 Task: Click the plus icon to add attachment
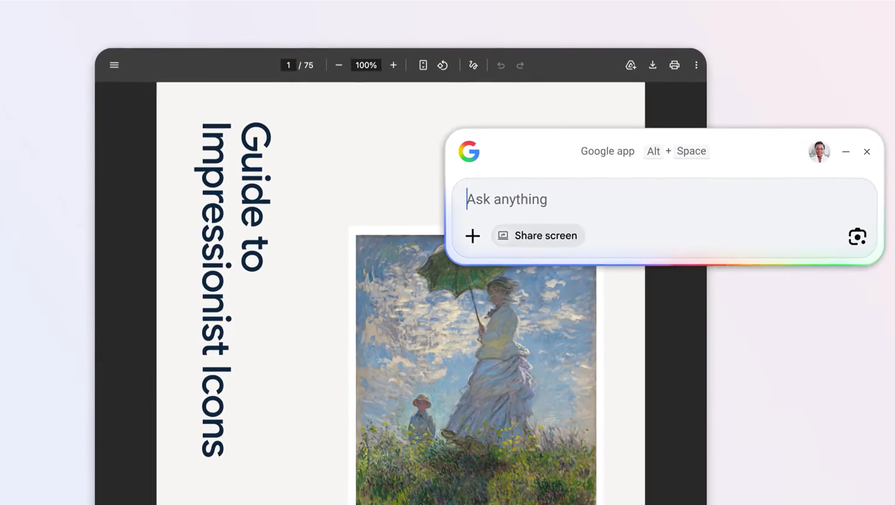[x=473, y=236]
